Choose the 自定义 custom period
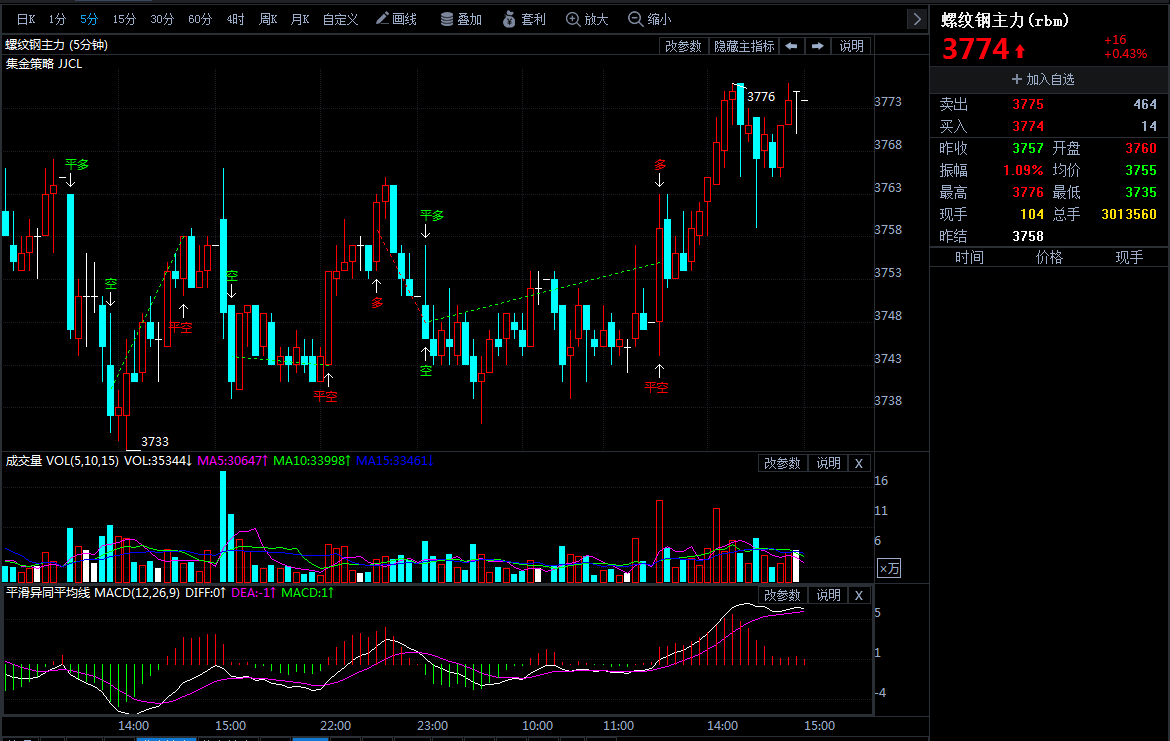The image size is (1170, 741). (x=340, y=19)
